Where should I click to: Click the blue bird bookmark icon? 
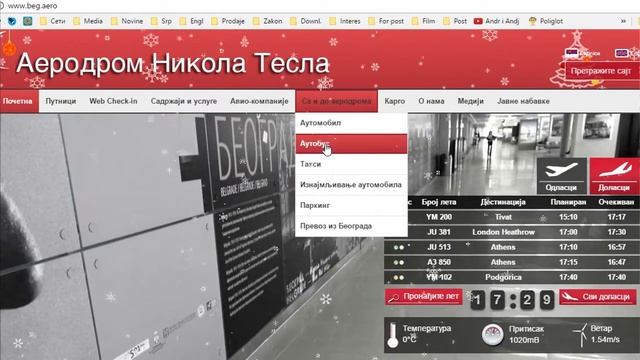pos(12,21)
